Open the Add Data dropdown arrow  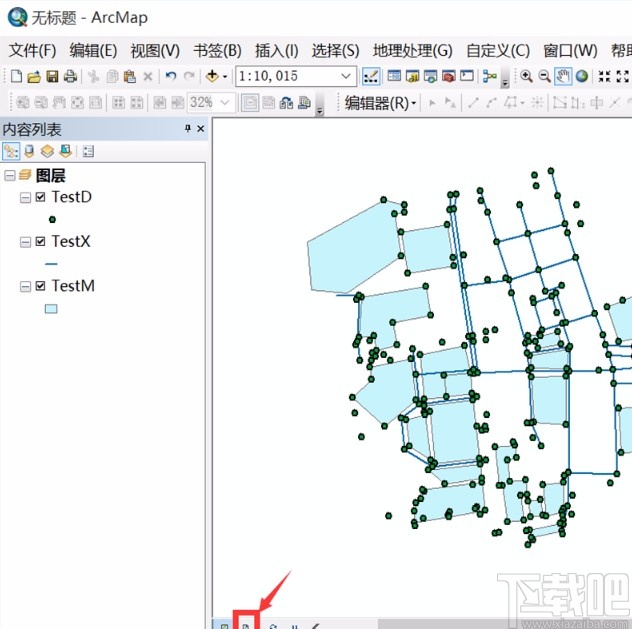click(225, 76)
